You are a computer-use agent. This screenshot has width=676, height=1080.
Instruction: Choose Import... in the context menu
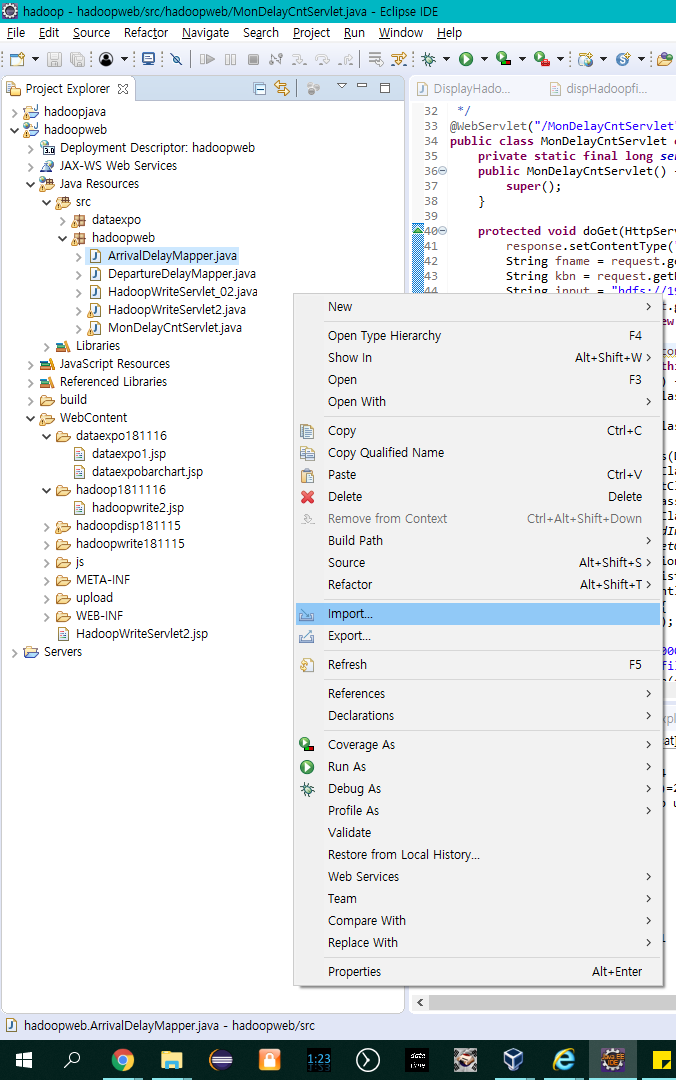click(x=478, y=614)
